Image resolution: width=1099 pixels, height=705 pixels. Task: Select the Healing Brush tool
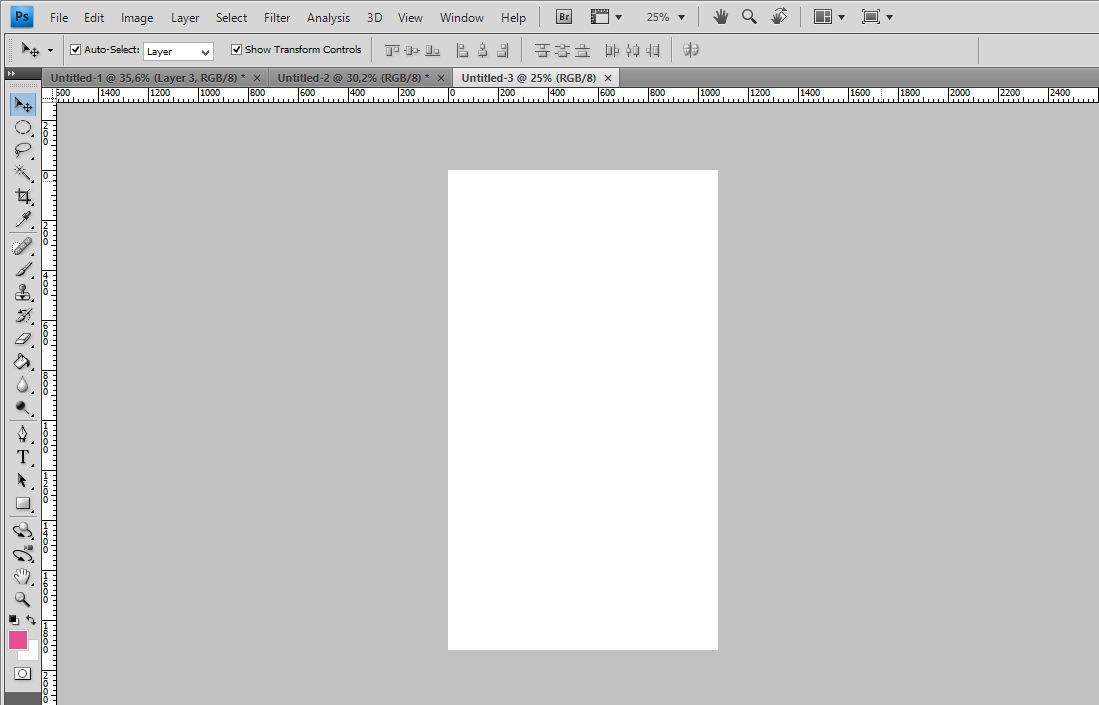[x=23, y=247]
